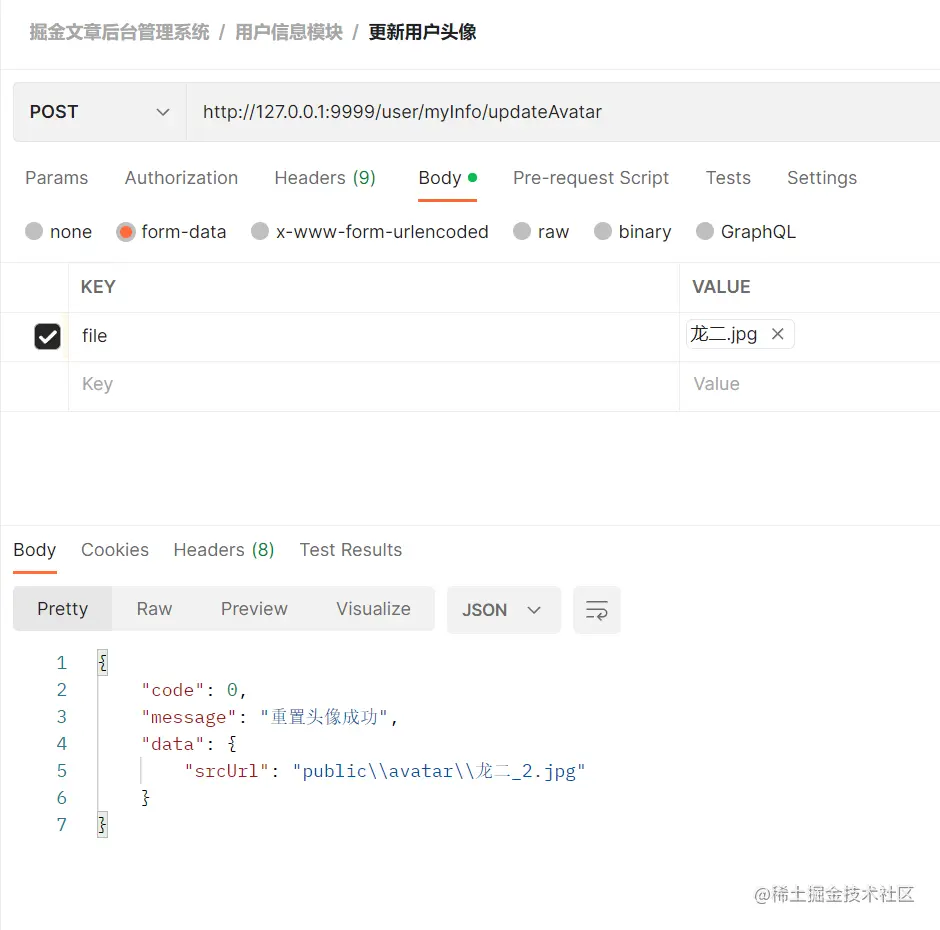Open the JSON format dropdown
Screen dimensions: 940x930
[504, 610]
